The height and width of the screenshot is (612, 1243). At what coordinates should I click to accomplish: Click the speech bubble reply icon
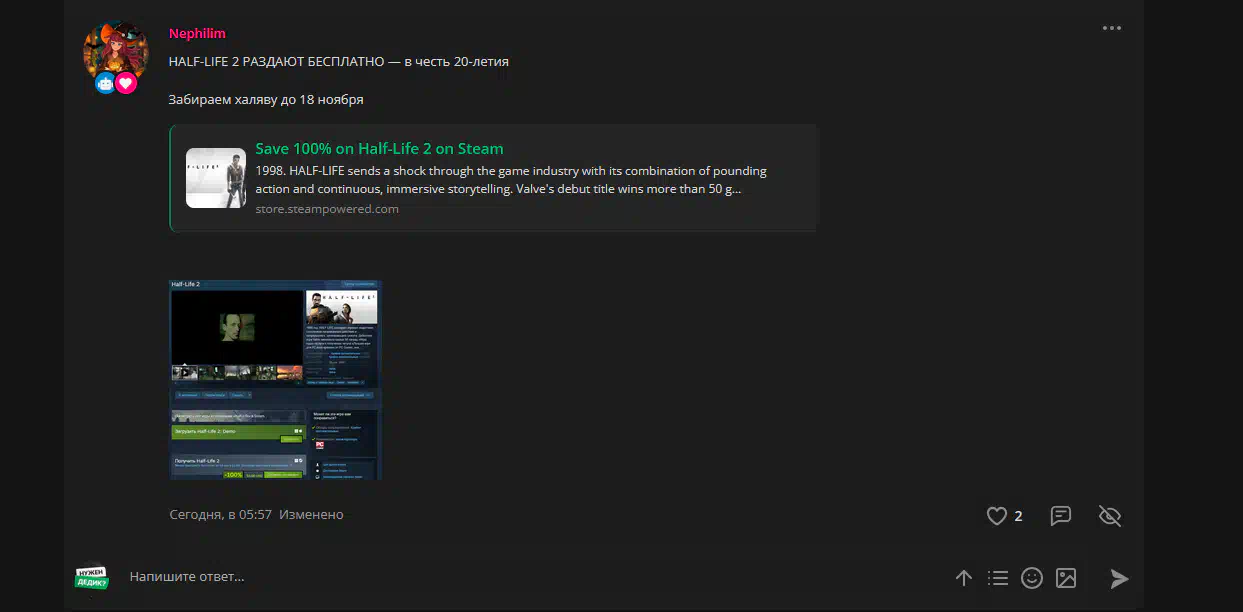(1061, 516)
